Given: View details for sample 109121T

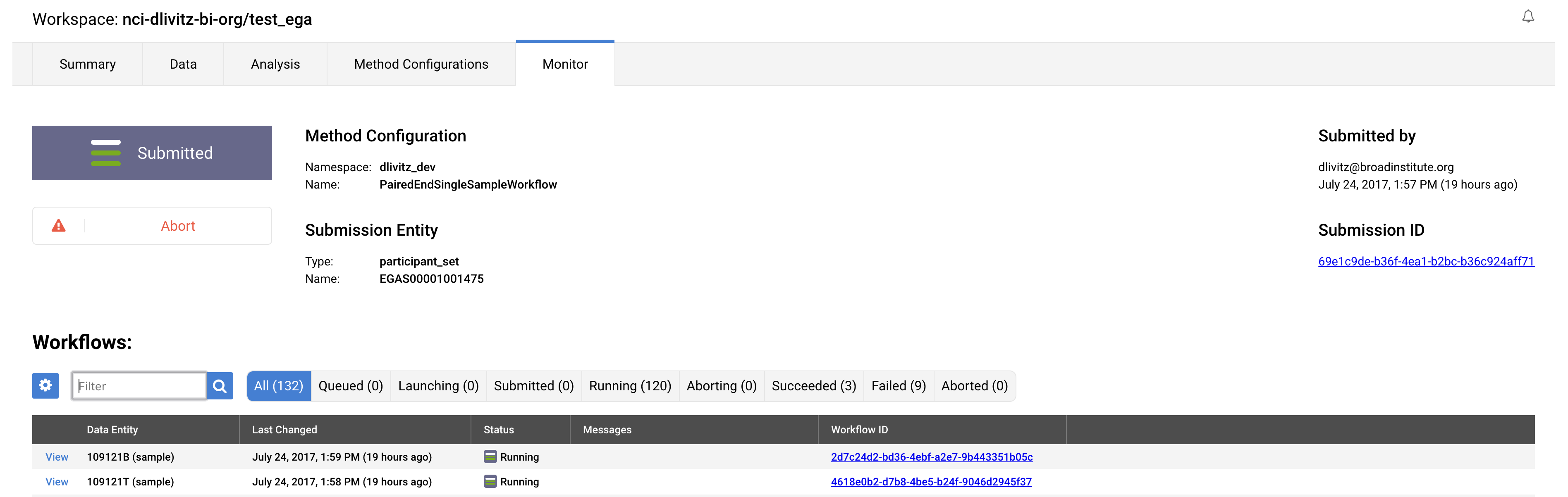Looking at the screenshot, I should click(x=57, y=481).
